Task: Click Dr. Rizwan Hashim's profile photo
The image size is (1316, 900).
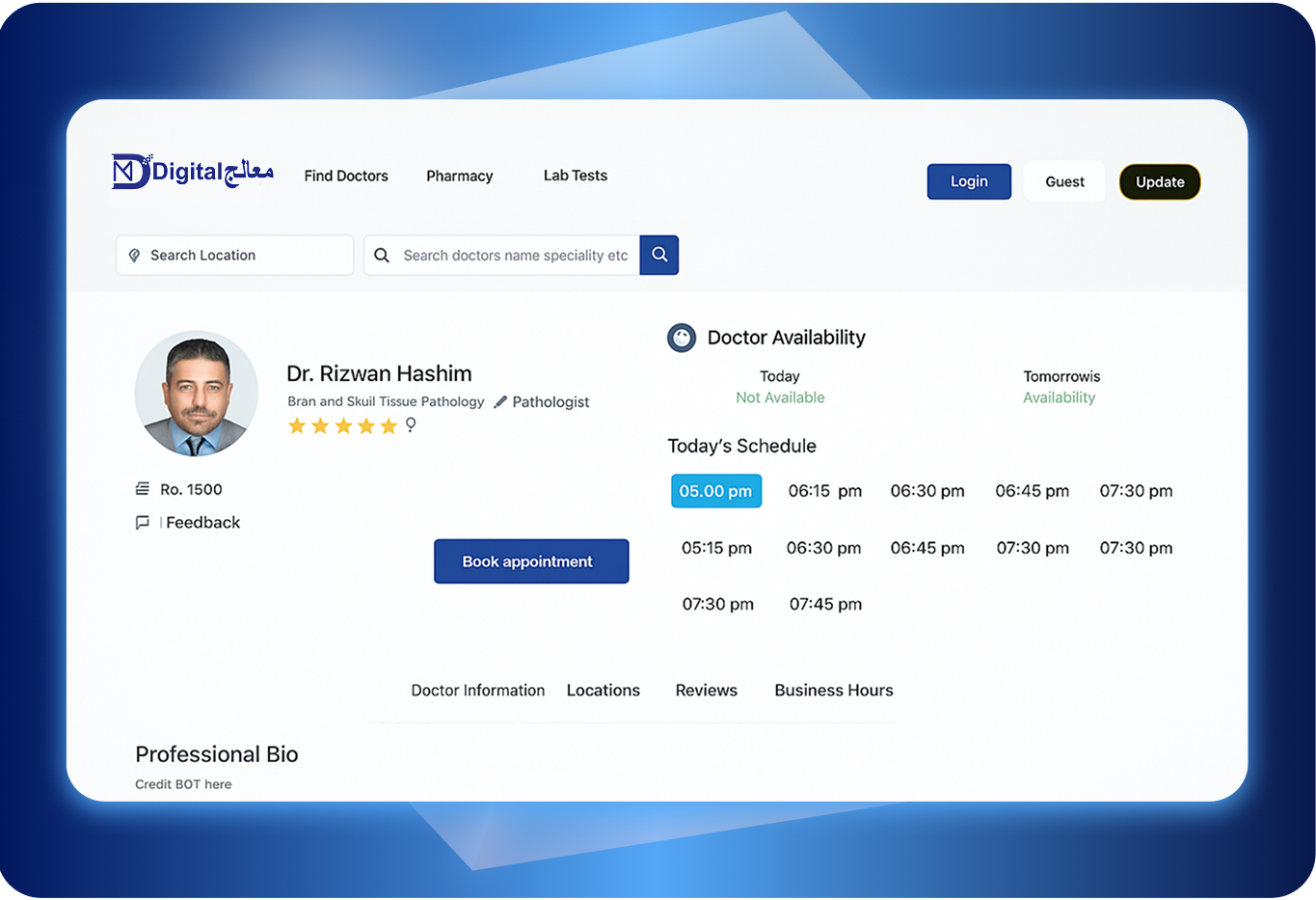Action: [x=197, y=394]
